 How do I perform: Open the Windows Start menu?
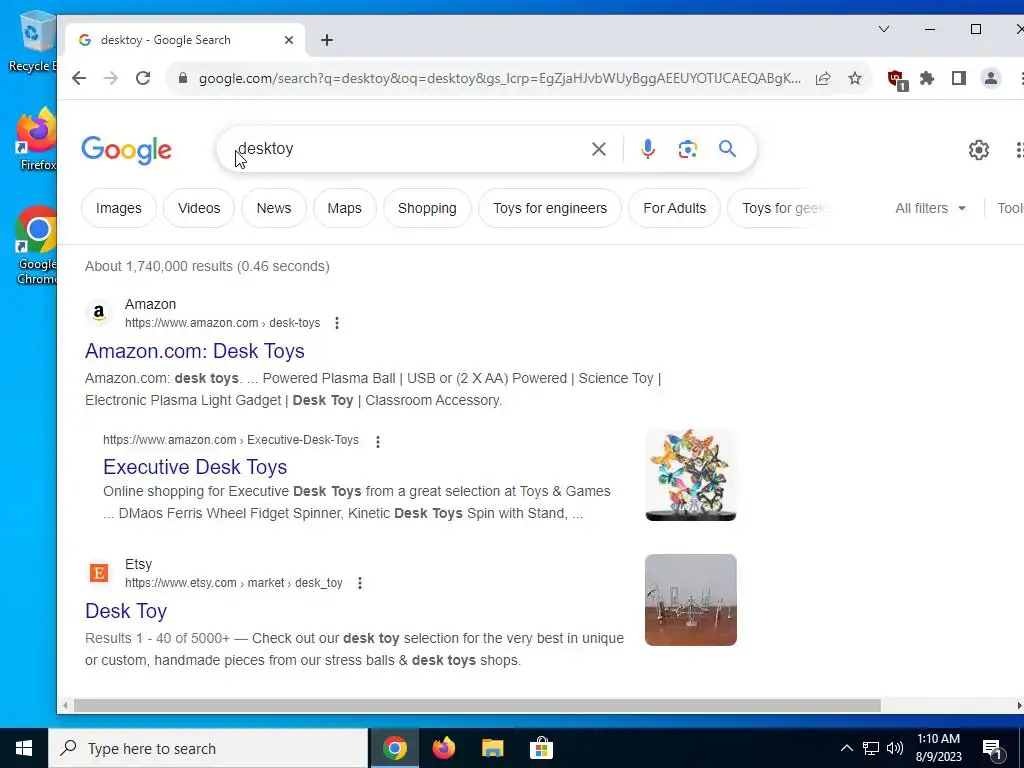(x=24, y=748)
